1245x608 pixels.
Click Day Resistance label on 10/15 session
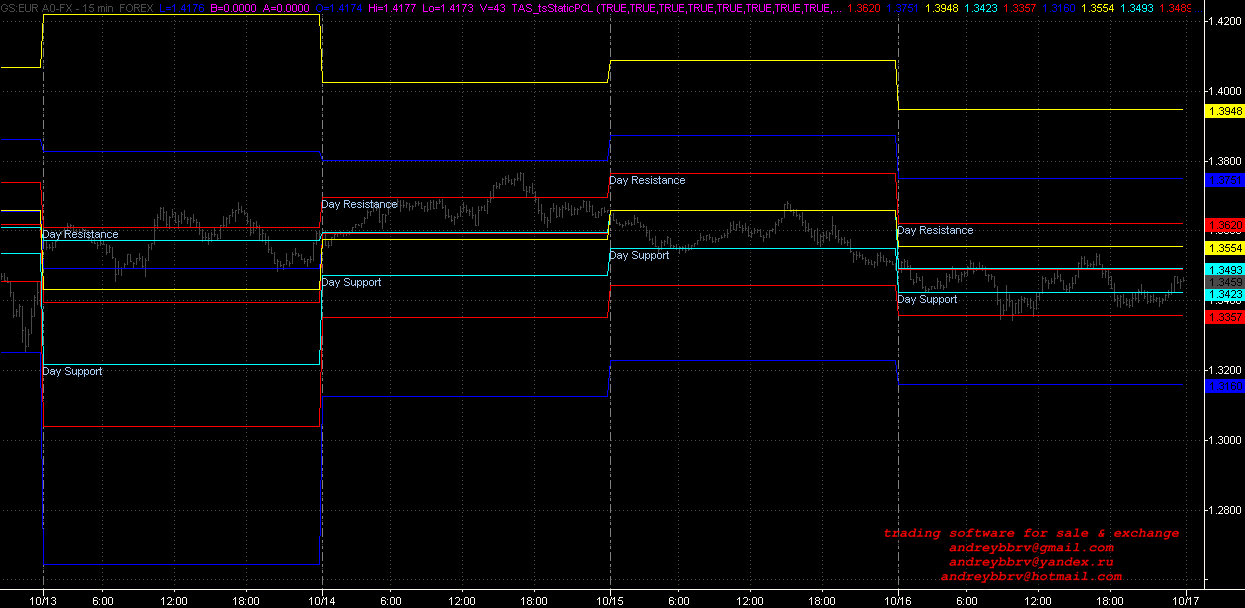[647, 181]
